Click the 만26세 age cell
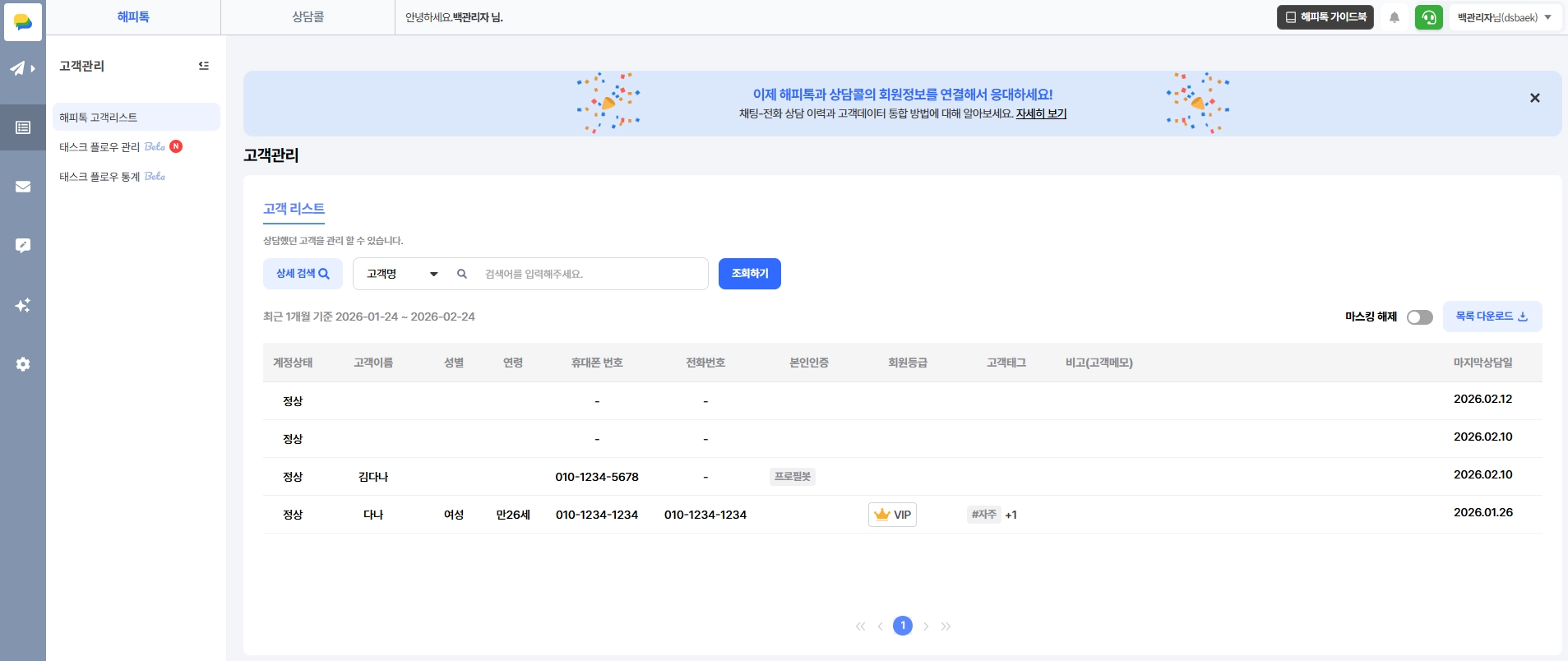 tap(513, 515)
